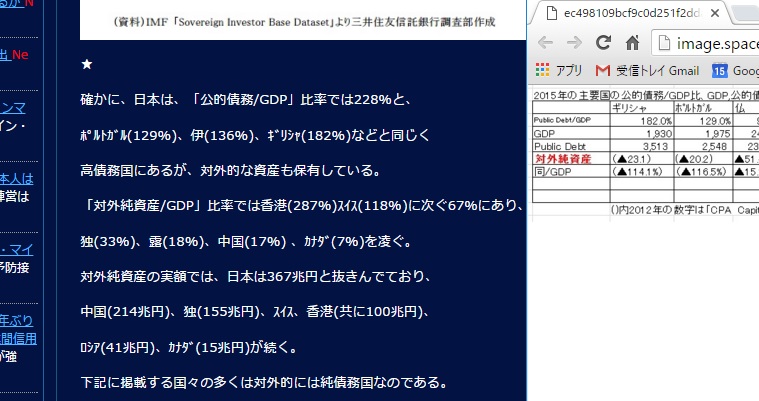Click the page icon inside the address bar
Screen dimensions: 759x401
(x=664, y=44)
